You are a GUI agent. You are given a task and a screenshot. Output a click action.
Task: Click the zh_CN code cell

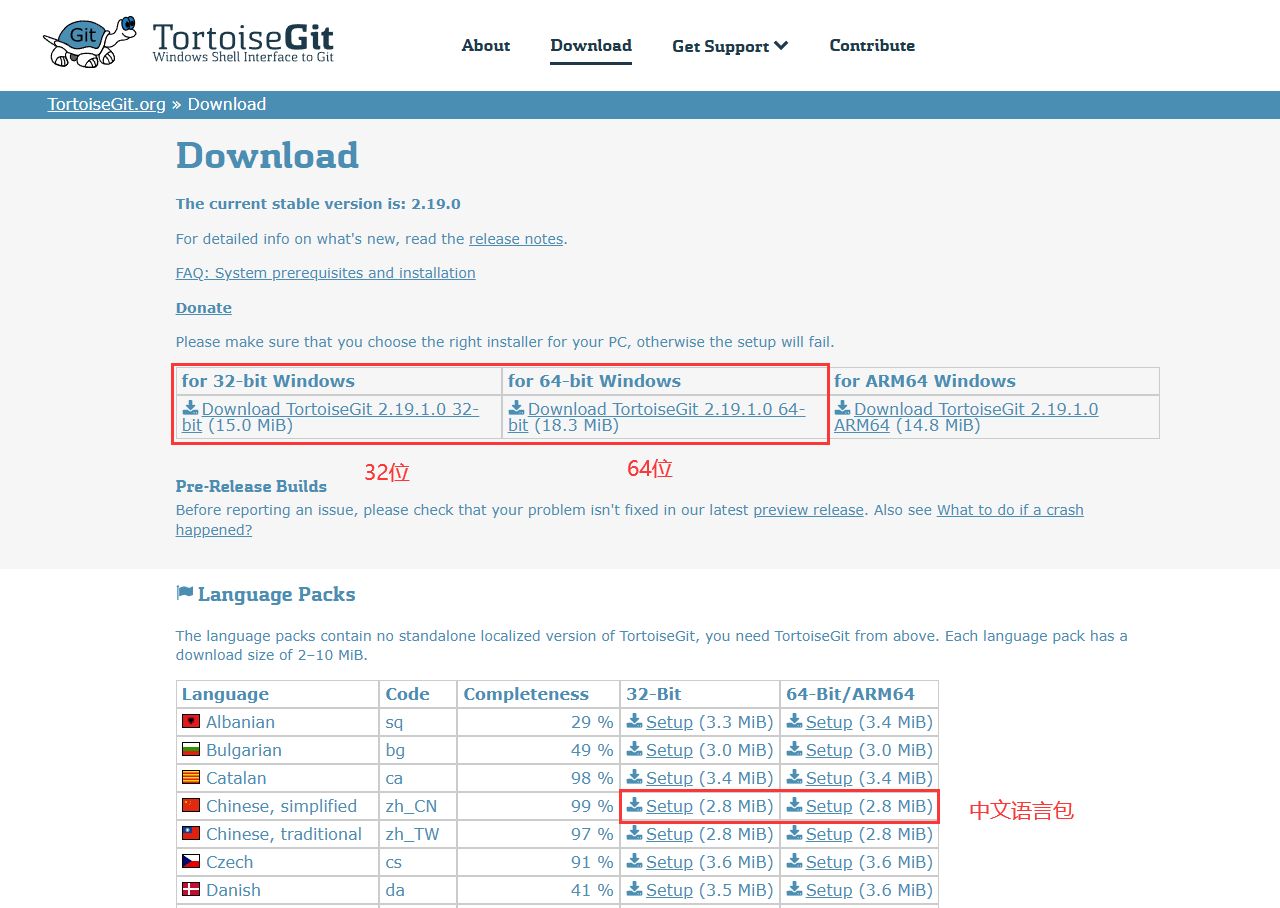coord(418,806)
